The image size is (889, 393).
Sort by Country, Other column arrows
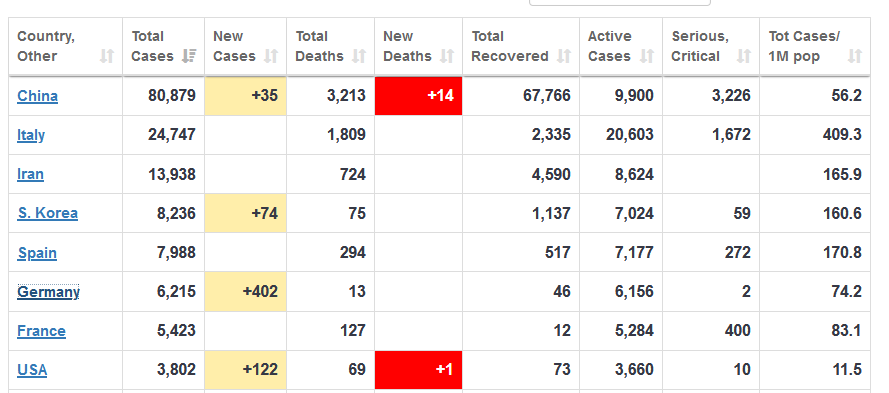coord(107,56)
